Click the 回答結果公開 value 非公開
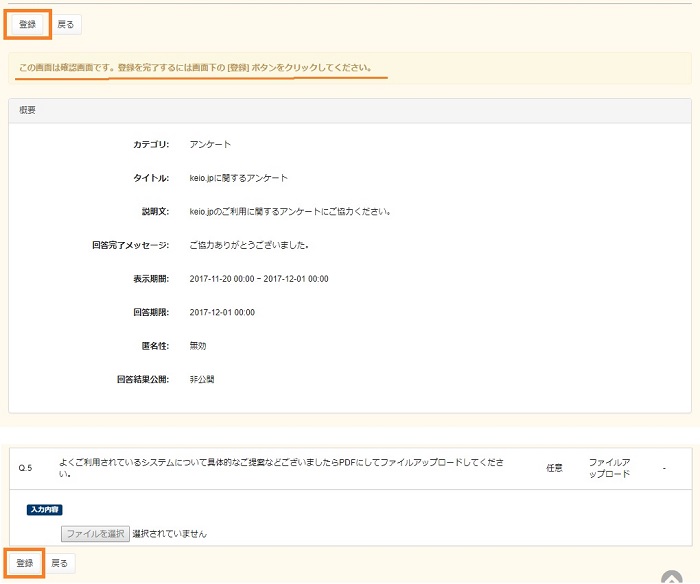This screenshot has height=584, width=700. click(202, 380)
